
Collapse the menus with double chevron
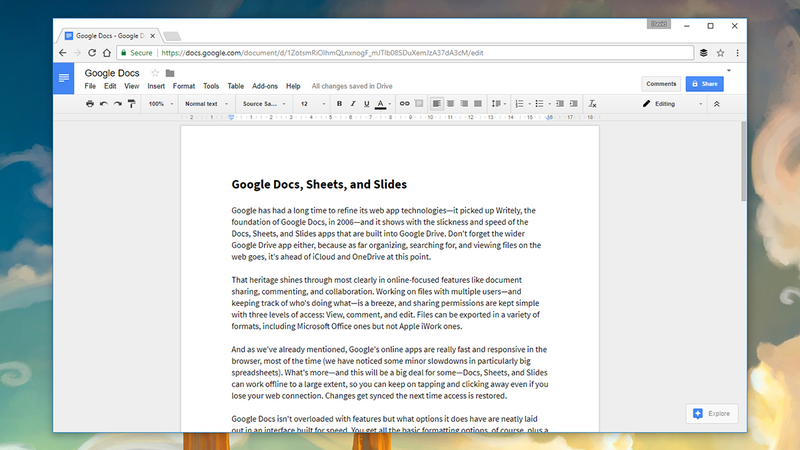716,104
